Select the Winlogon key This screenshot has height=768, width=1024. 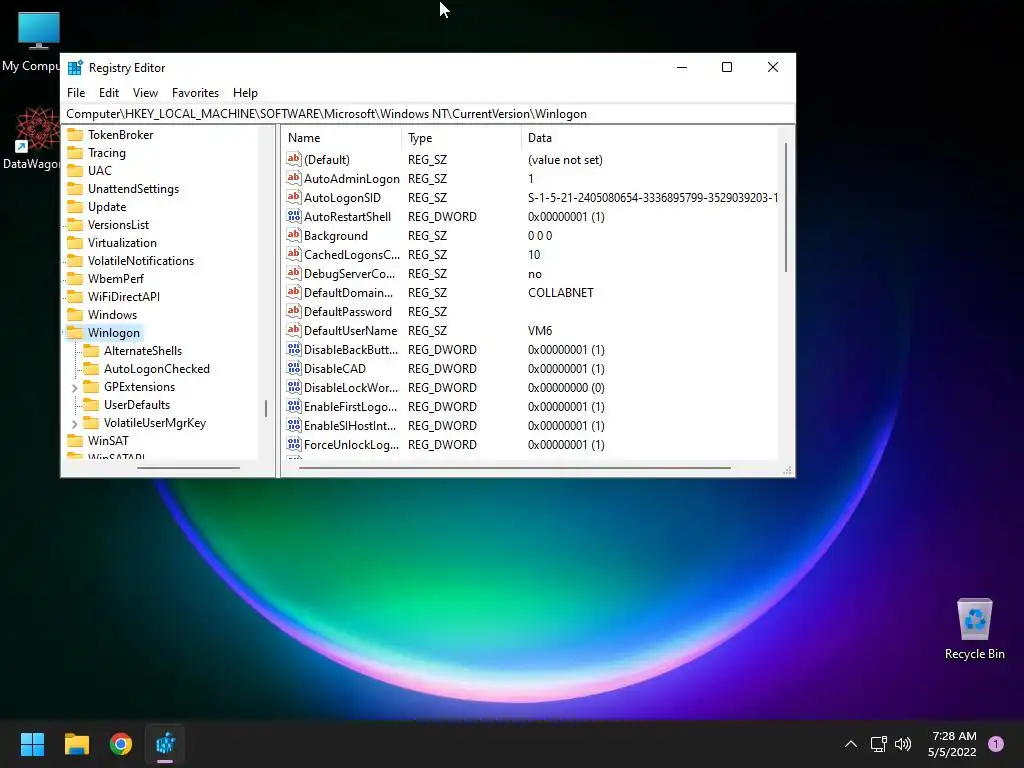pos(114,332)
